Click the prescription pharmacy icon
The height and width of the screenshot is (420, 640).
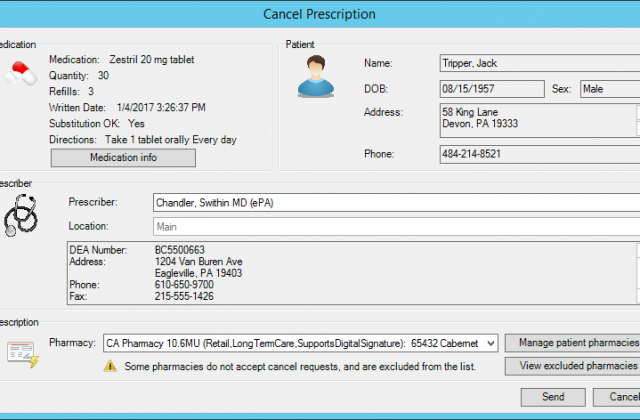[21, 351]
